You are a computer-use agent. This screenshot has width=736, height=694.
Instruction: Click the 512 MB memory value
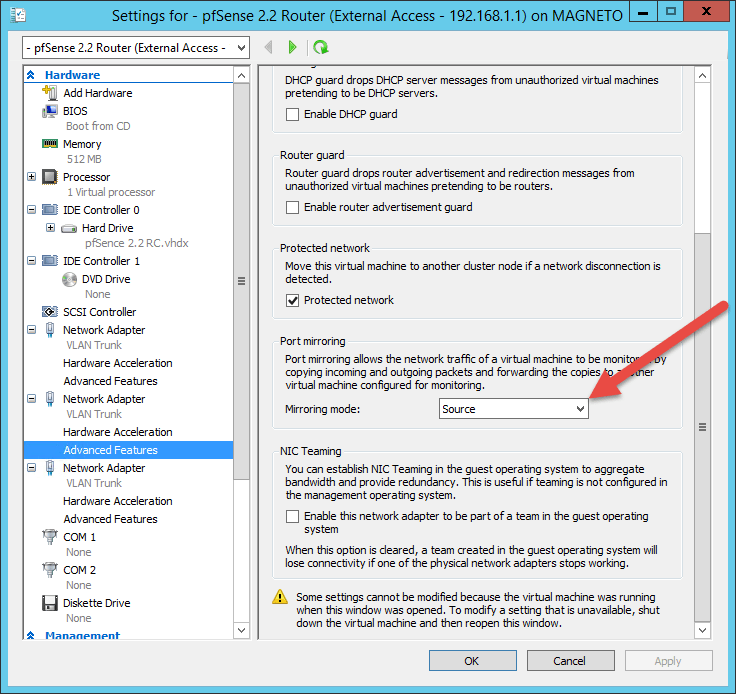tap(84, 159)
